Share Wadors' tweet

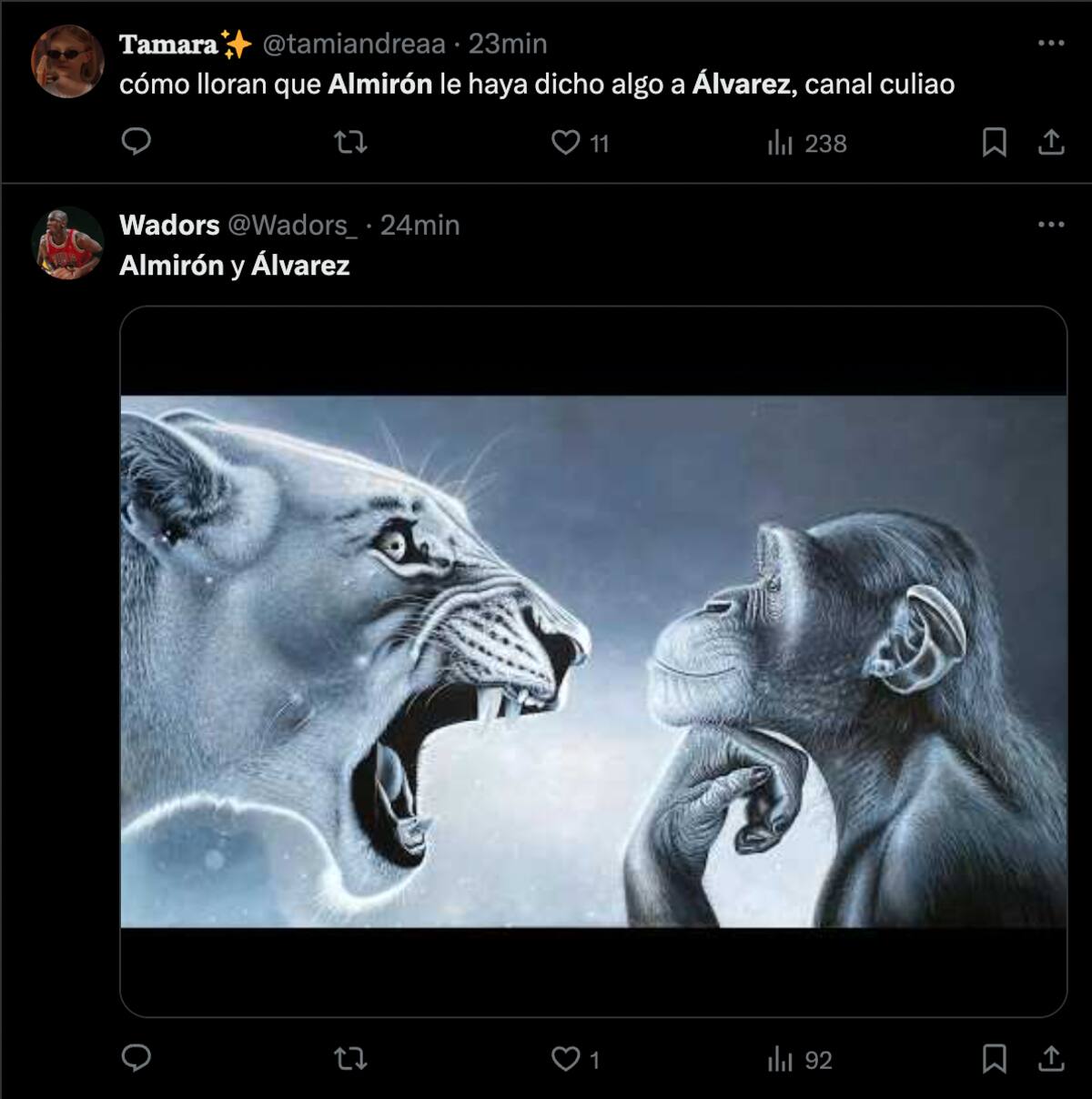point(1051,1058)
